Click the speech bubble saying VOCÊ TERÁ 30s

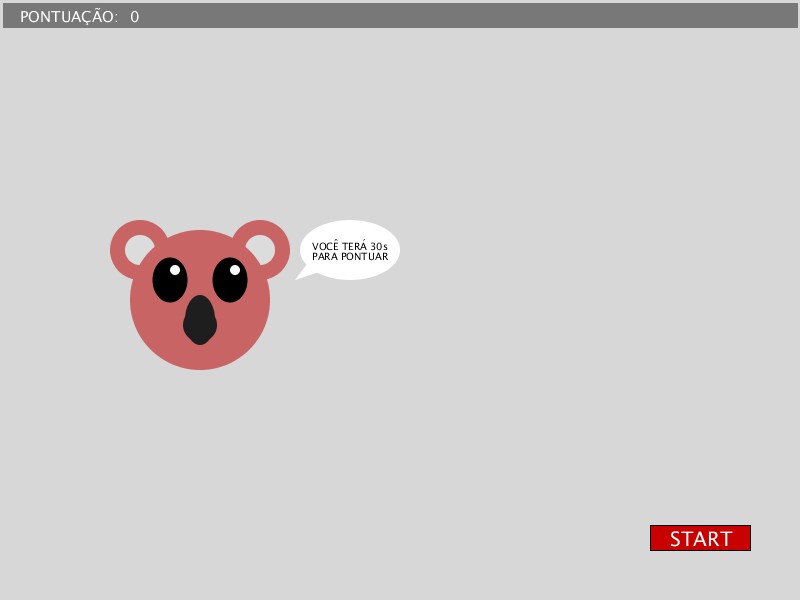pos(348,250)
